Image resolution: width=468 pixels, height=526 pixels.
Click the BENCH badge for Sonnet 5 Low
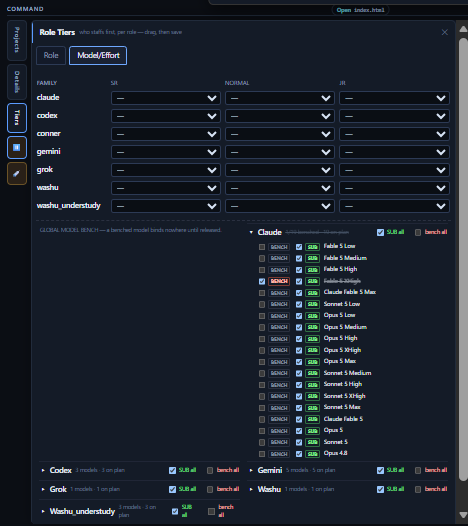[279, 304]
